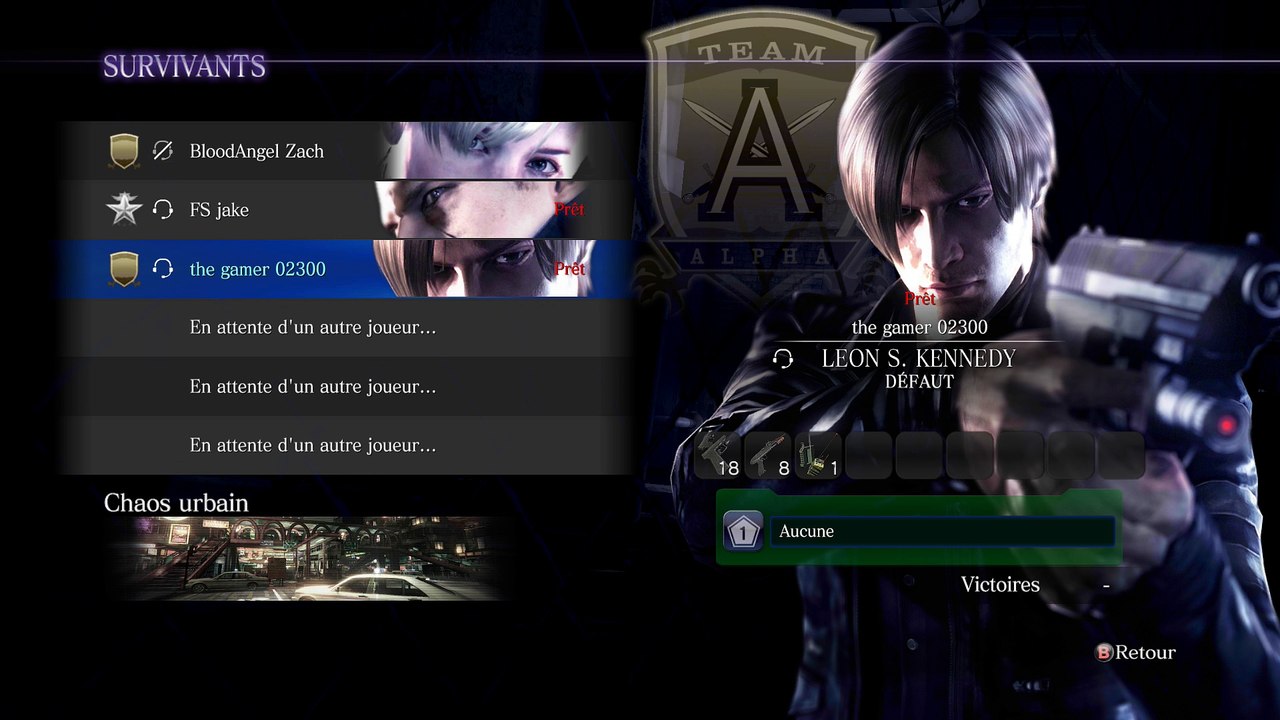1280x720 pixels.
Task: Click the SURVIVANTS heading
Action: (x=185, y=67)
